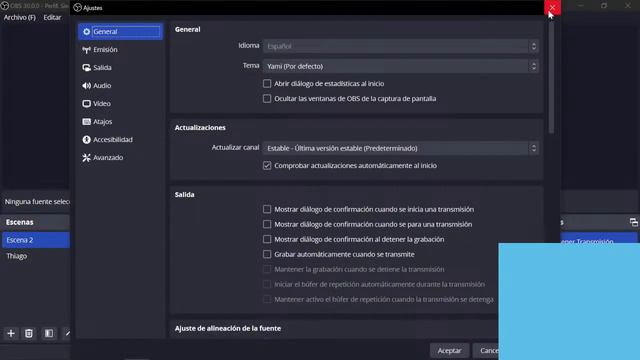Open the Atajos settings section
The width and height of the screenshot is (640, 360).
(120, 121)
